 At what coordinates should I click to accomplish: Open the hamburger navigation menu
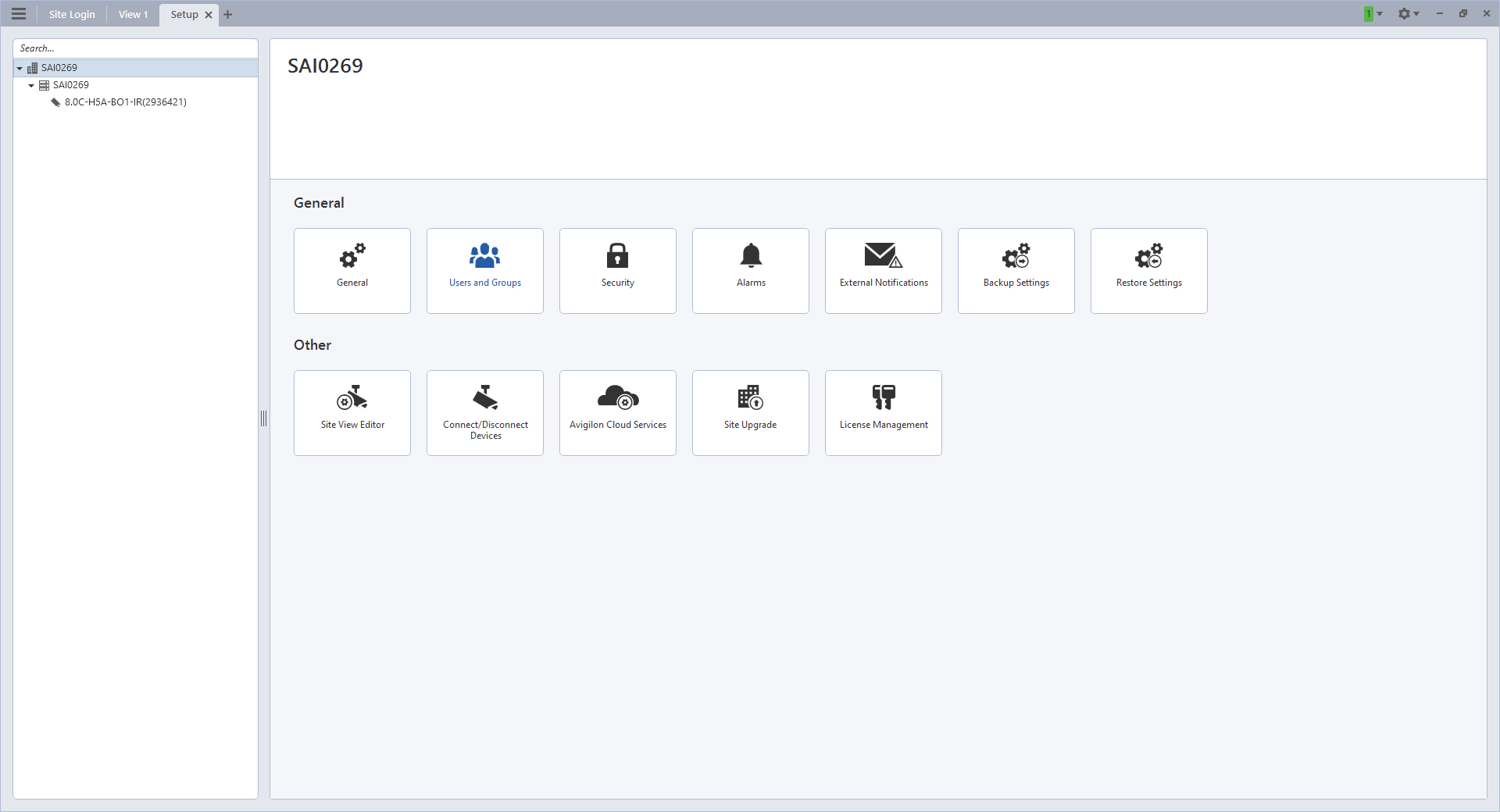point(19,13)
